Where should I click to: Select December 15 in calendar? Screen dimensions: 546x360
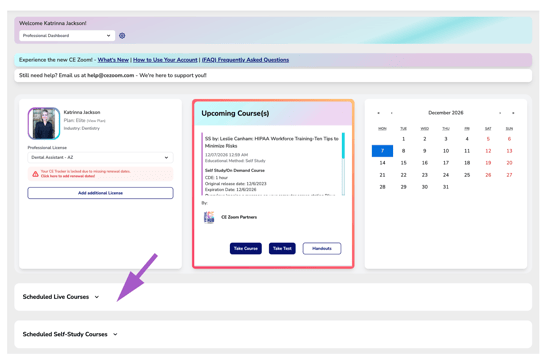click(404, 163)
